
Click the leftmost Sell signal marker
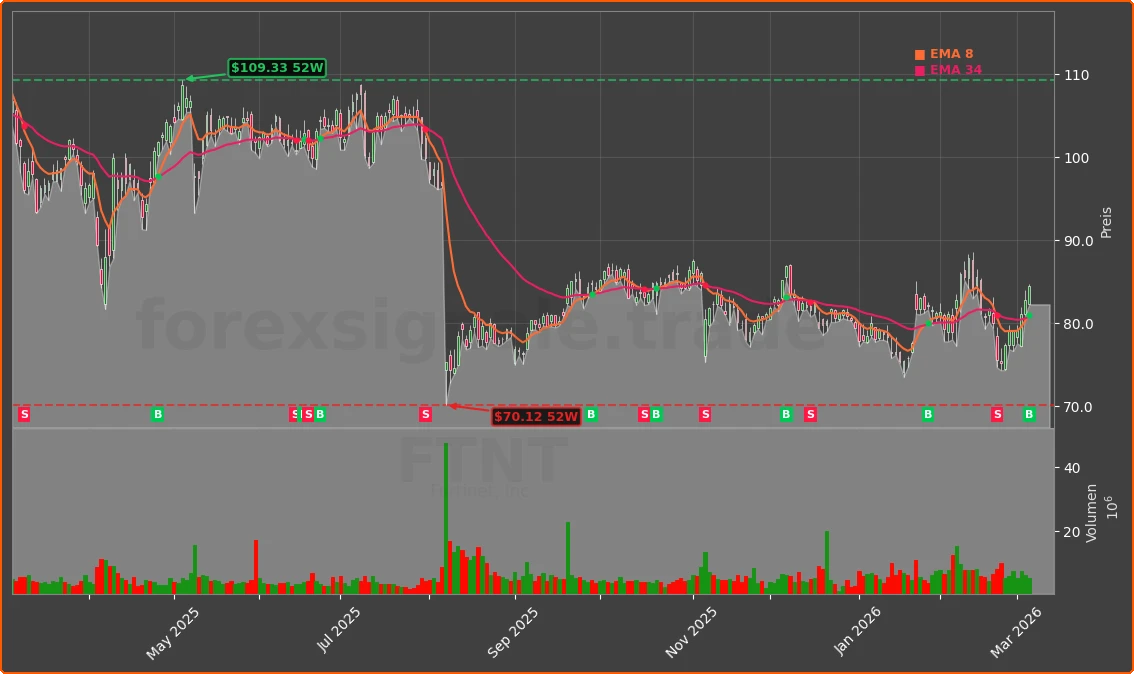tap(24, 414)
